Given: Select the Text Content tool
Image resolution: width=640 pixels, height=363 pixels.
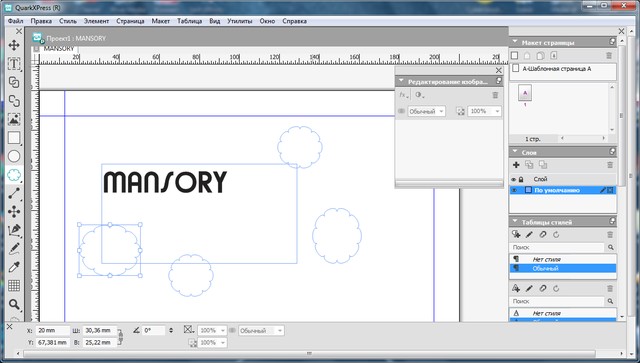Looking at the screenshot, I should pos(14,64).
